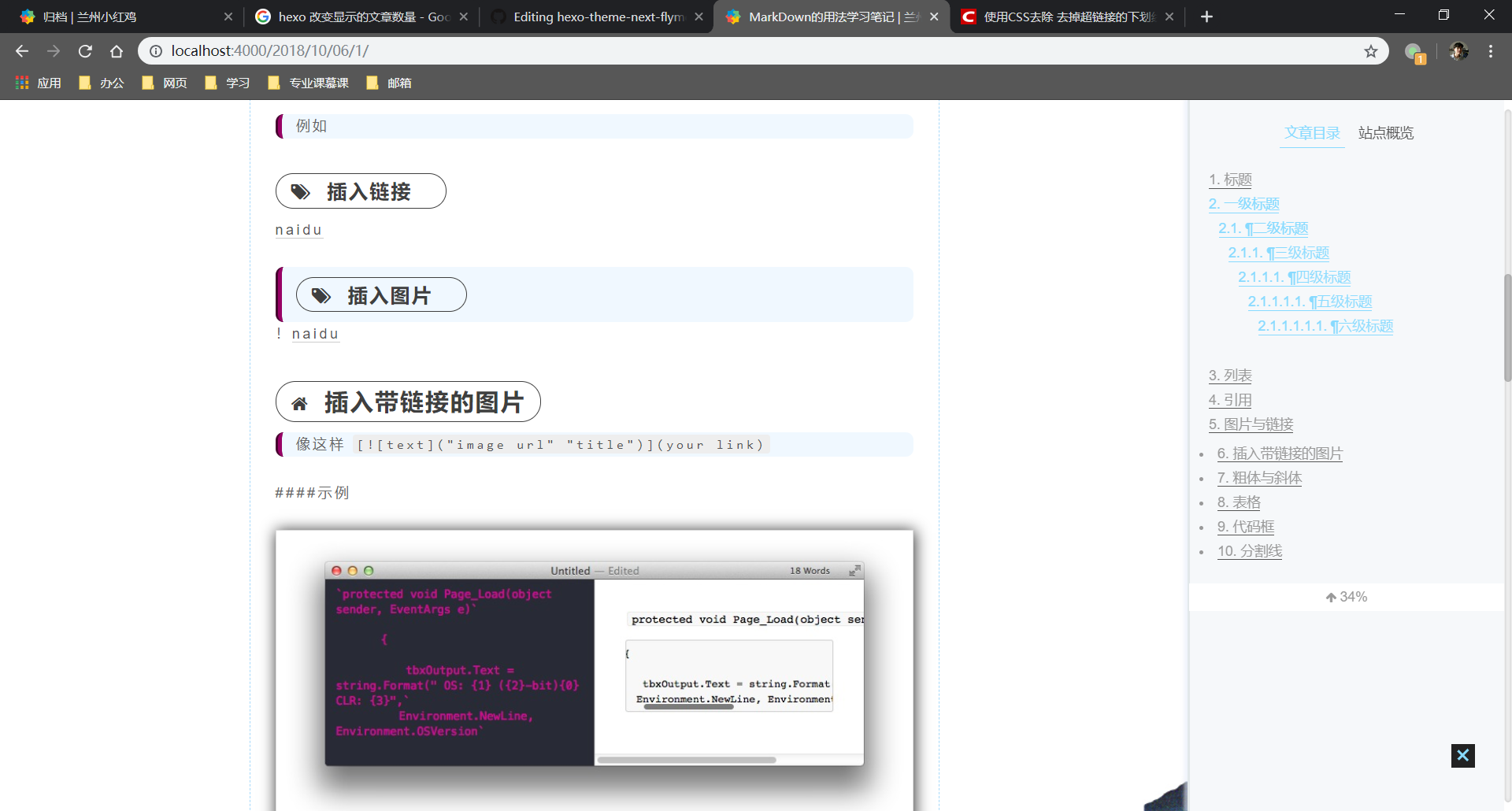Open the 办公 bookmark folder

[x=102, y=83]
